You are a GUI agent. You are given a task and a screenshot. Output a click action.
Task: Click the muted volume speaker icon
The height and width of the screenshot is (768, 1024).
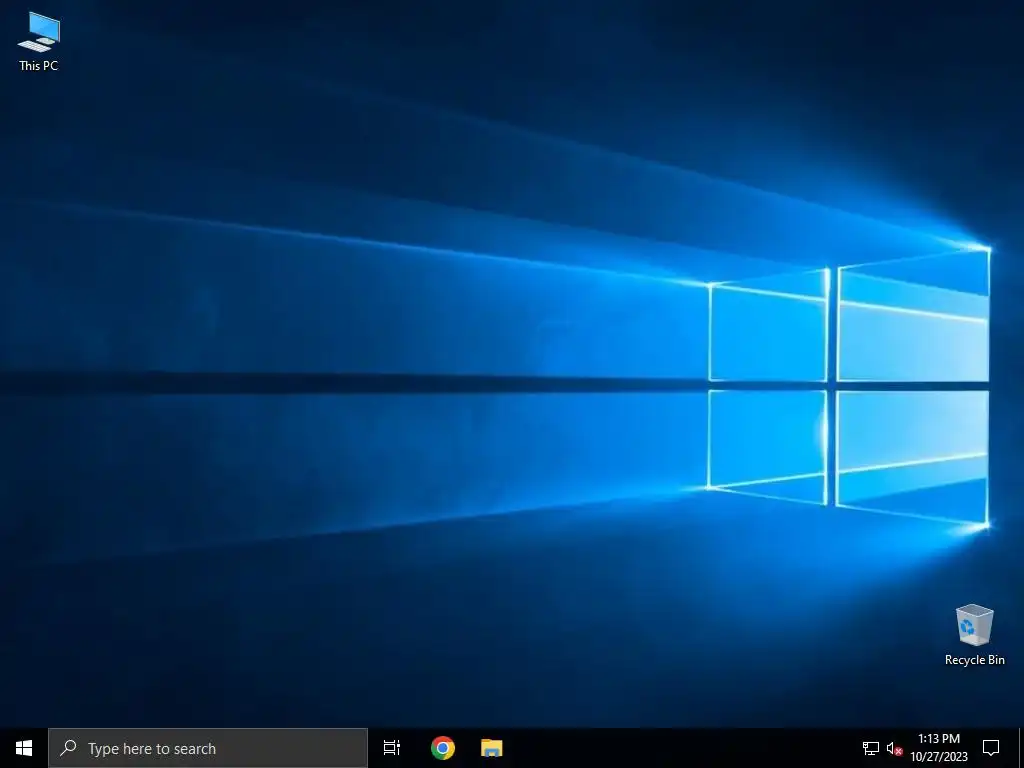click(895, 748)
